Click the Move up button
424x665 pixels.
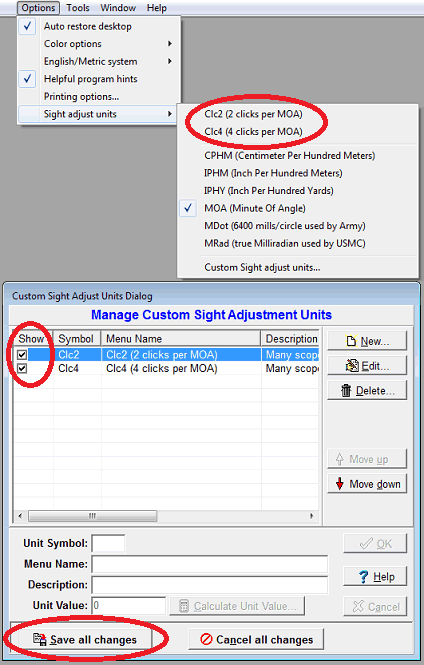pos(367,459)
